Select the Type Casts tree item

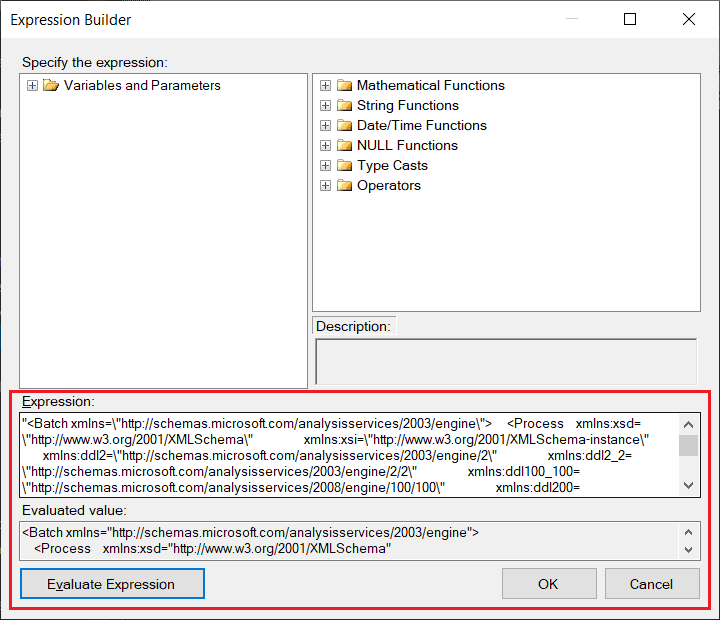392,165
